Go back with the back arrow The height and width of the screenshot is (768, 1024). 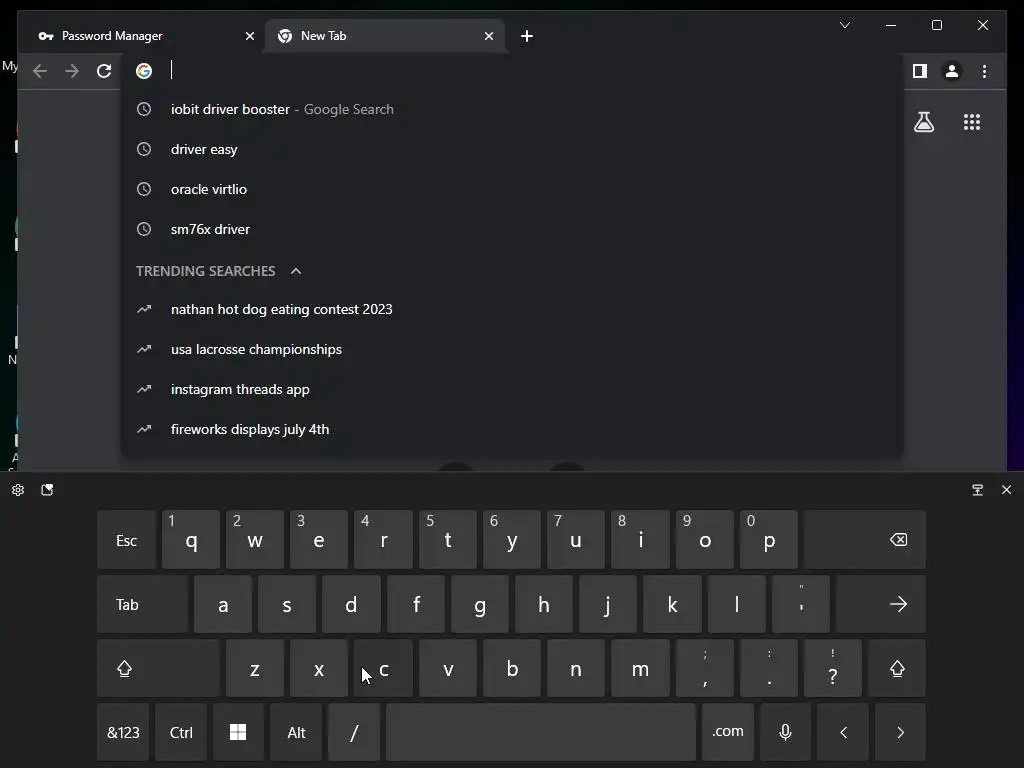[x=40, y=71]
